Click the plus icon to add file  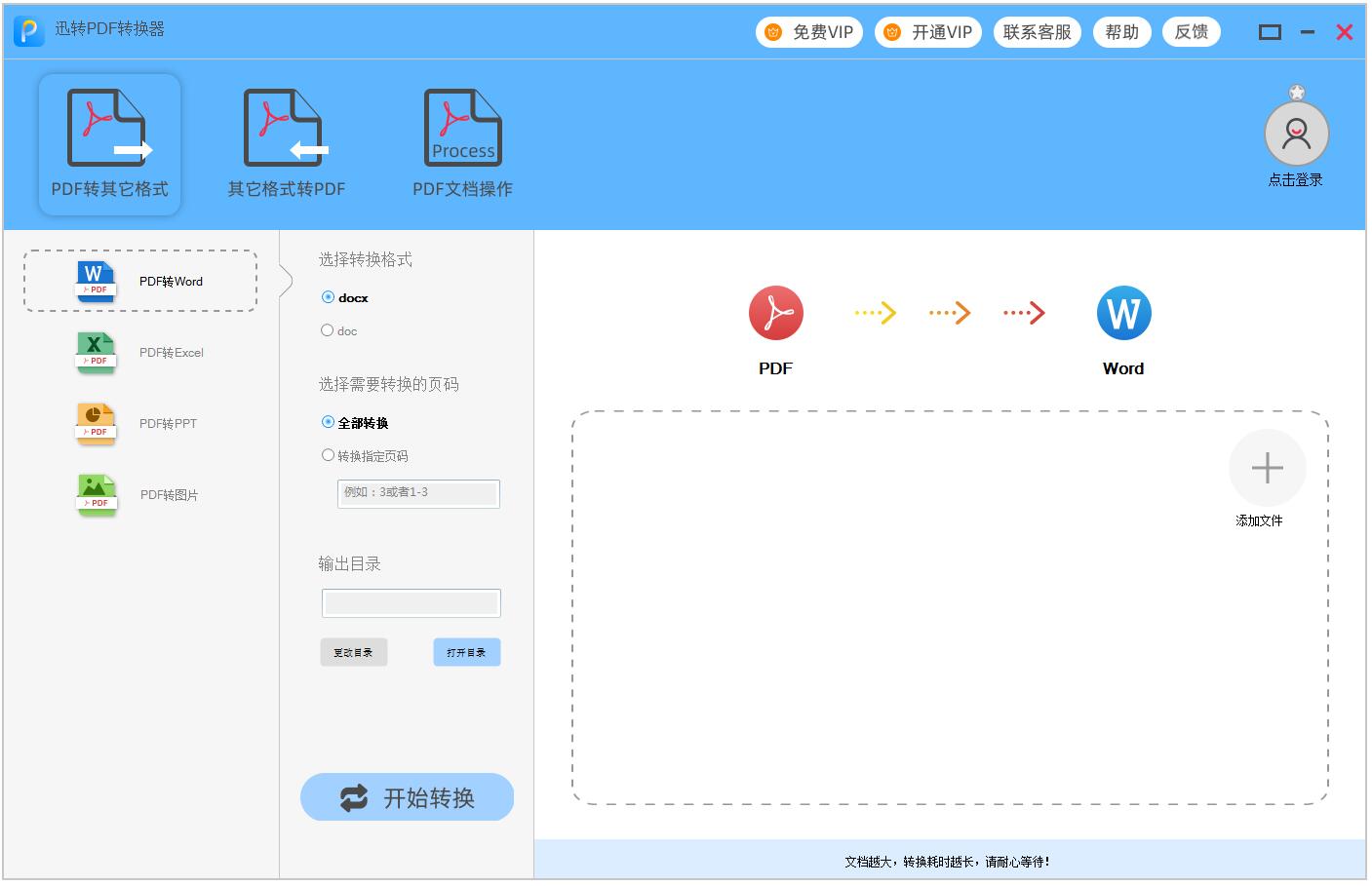pyautogui.click(x=1267, y=469)
